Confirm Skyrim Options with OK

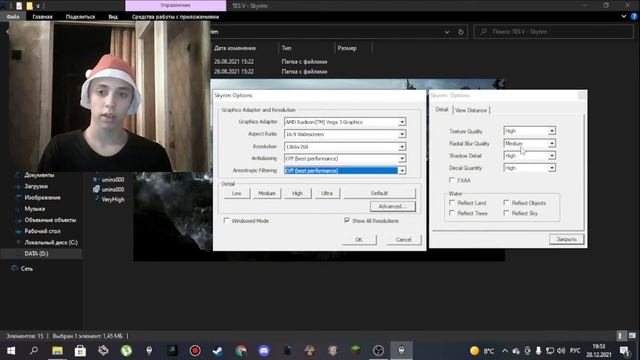click(359, 240)
